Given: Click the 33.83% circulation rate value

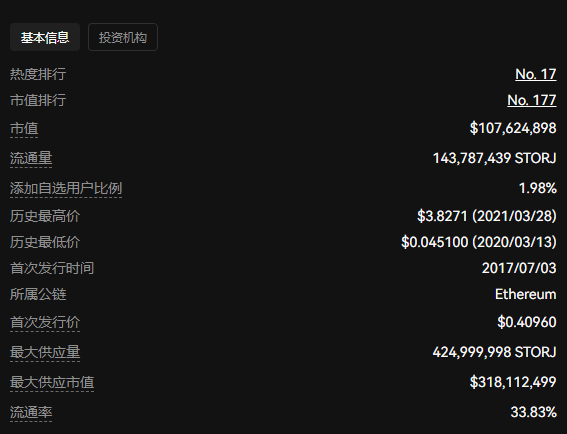Looking at the screenshot, I should [533, 412].
